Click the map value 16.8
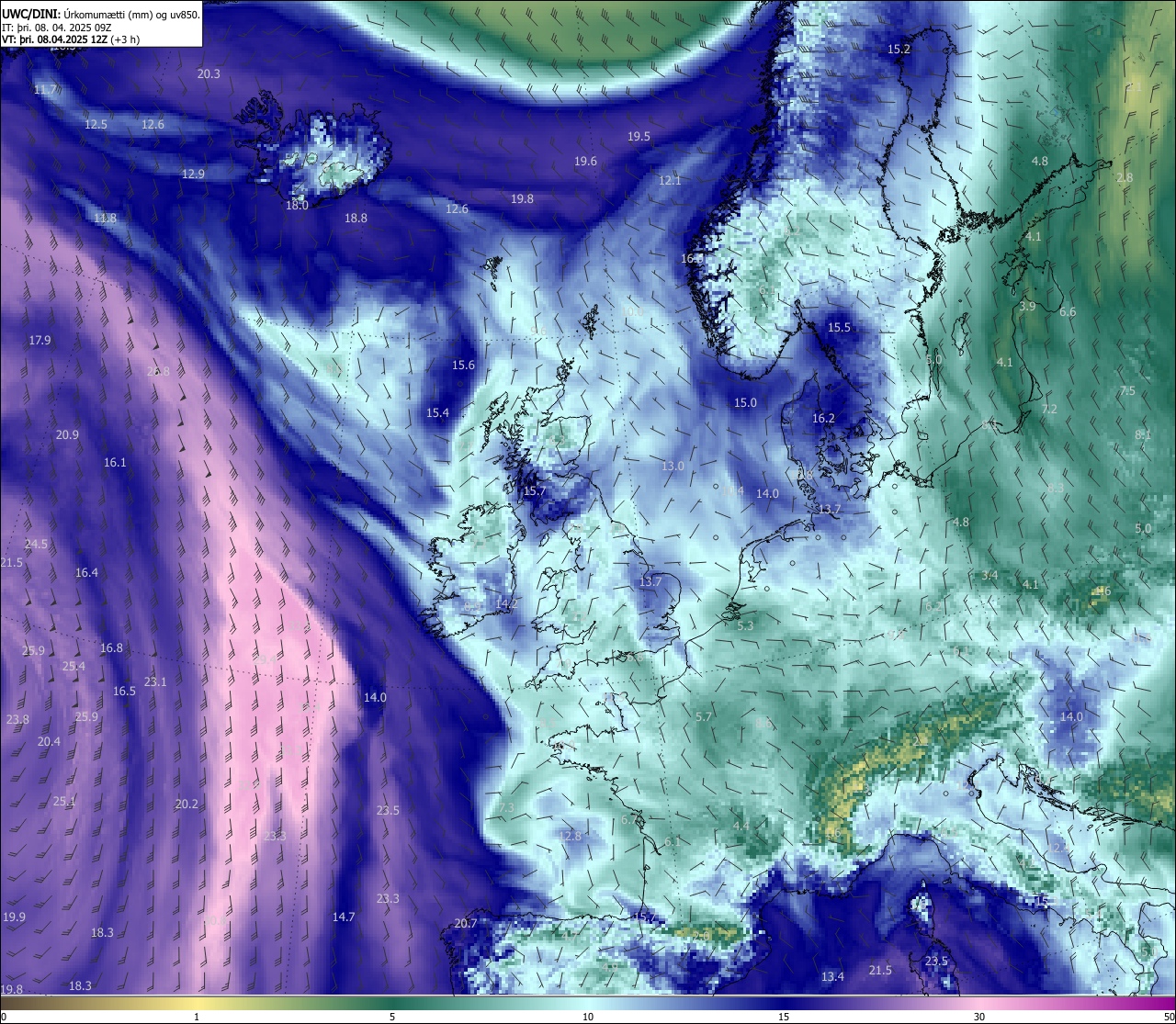1176x1024 pixels. pos(111,647)
